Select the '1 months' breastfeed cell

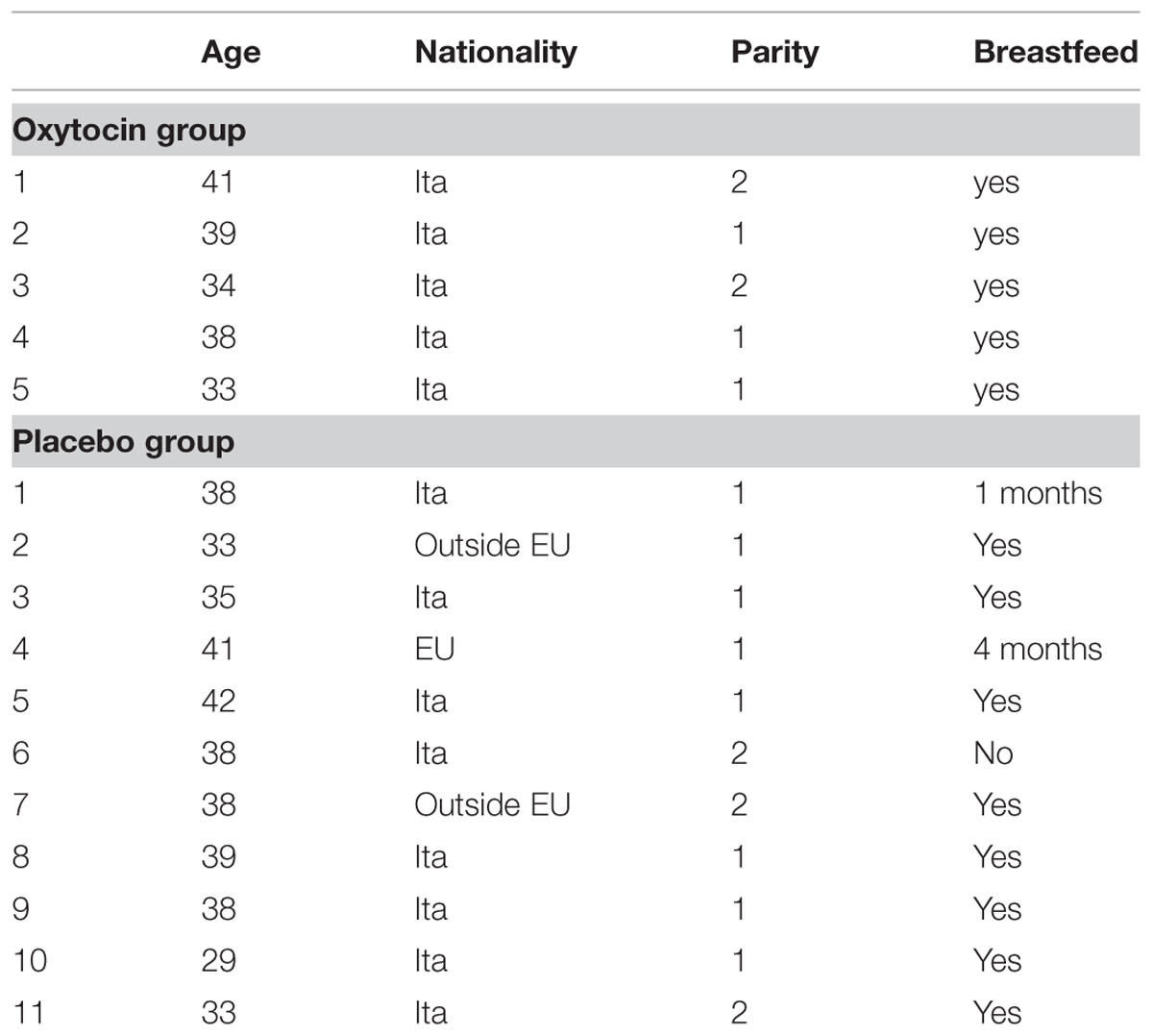point(1038,493)
